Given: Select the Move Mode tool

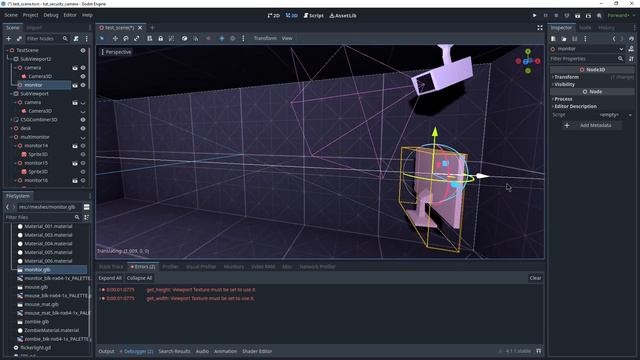Looking at the screenshot, I should tap(115, 38).
